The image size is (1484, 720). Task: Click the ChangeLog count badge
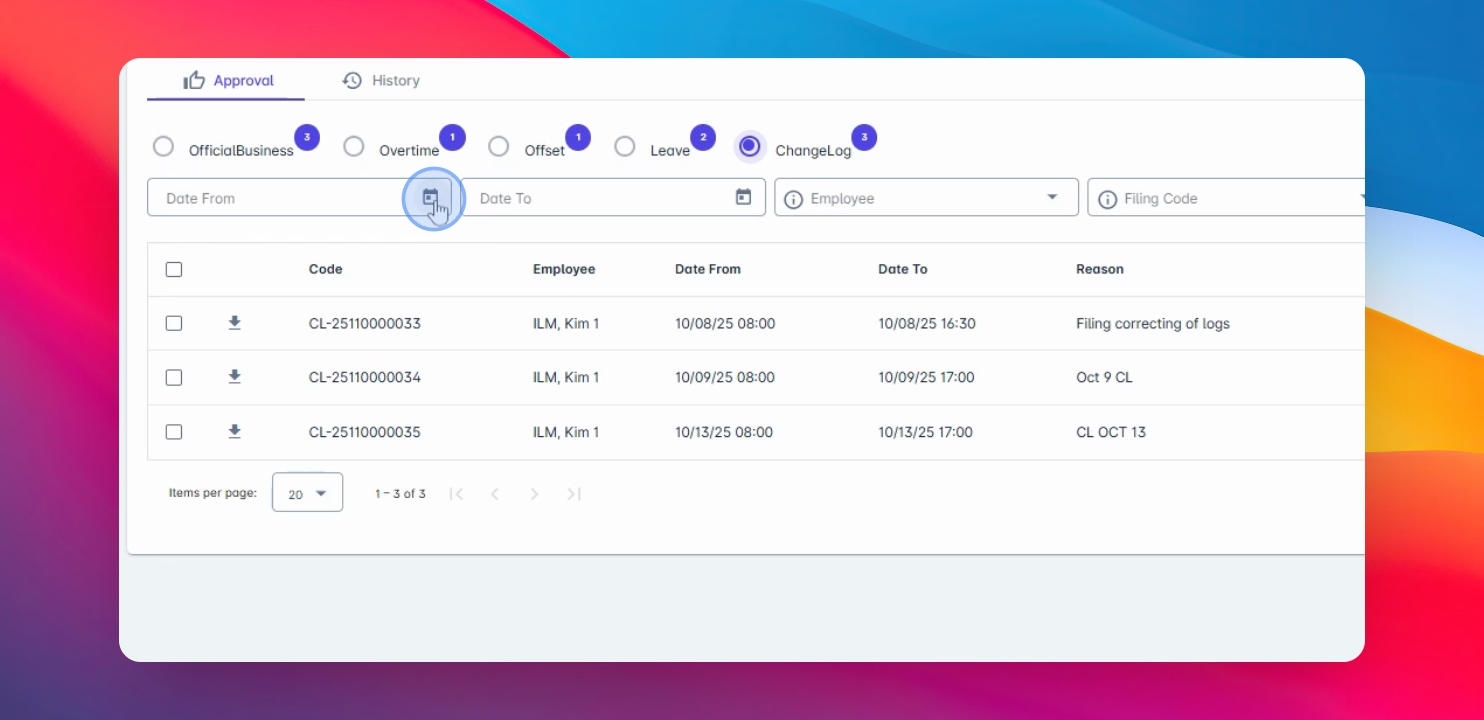(864, 137)
